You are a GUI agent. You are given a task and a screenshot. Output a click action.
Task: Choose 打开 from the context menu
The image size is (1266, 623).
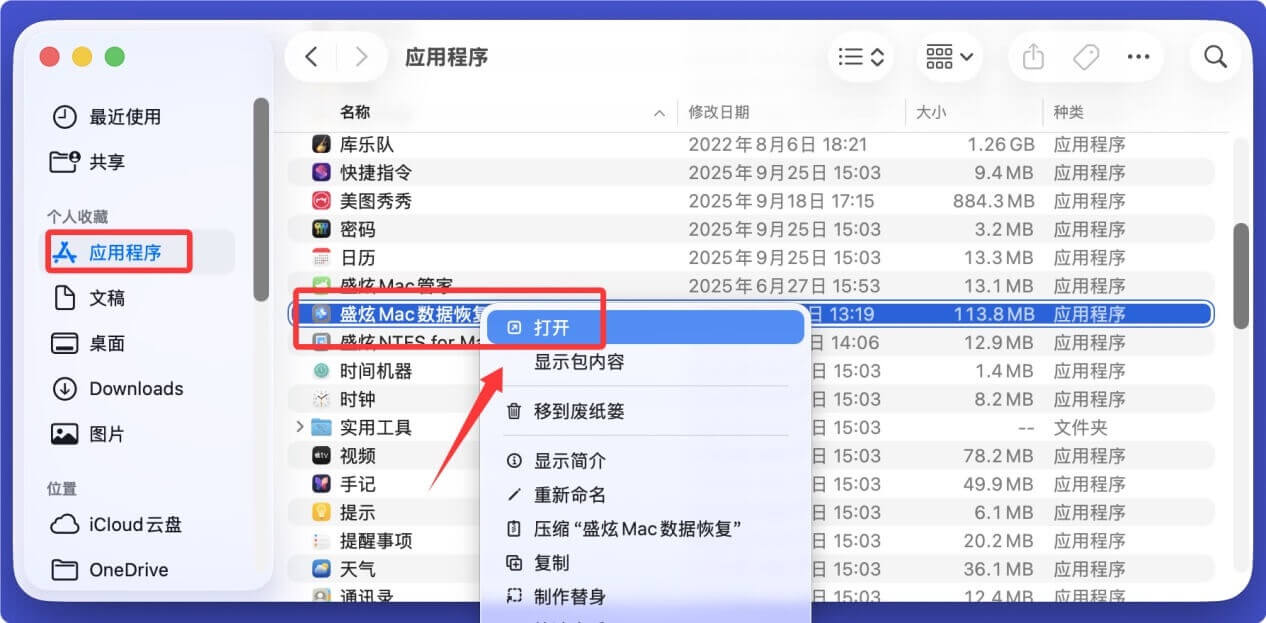(x=548, y=326)
